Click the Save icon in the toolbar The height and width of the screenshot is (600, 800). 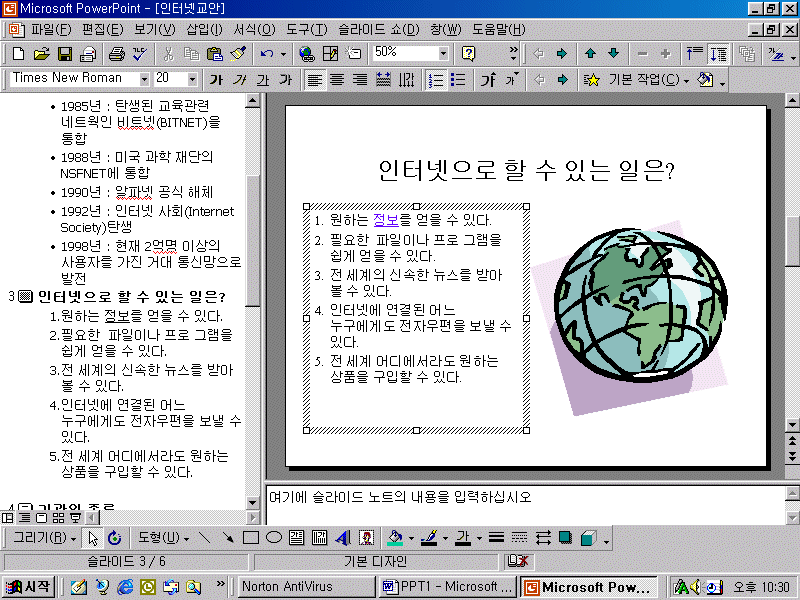(64, 53)
